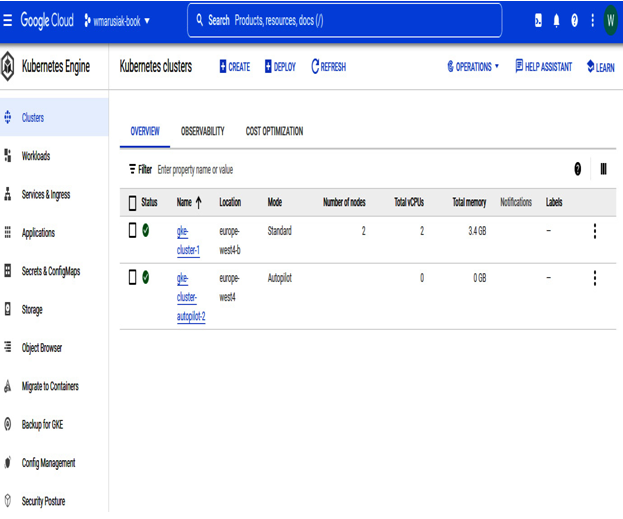Click the Workloads sidebar icon
The image size is (623, 519).
tap(8, 155)
